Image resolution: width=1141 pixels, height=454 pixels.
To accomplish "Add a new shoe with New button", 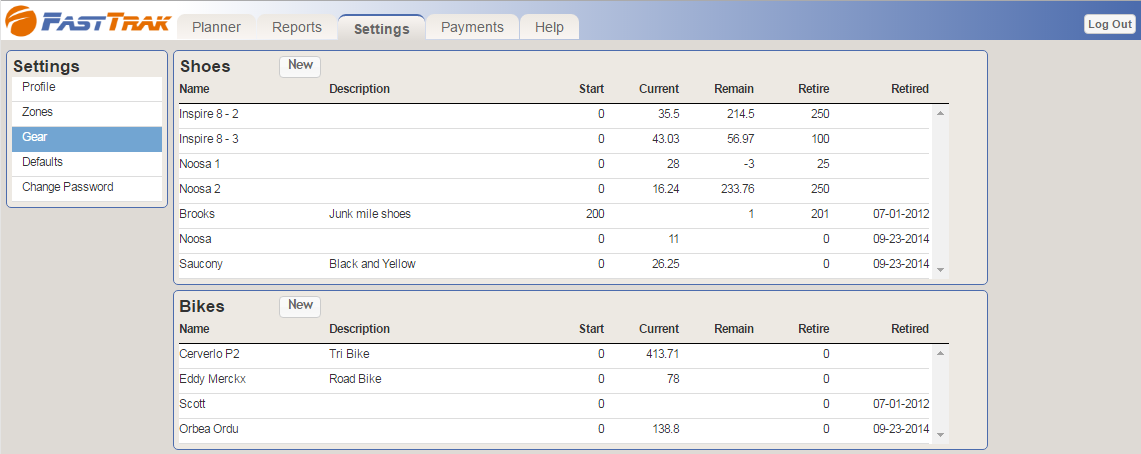I will 300,66.
